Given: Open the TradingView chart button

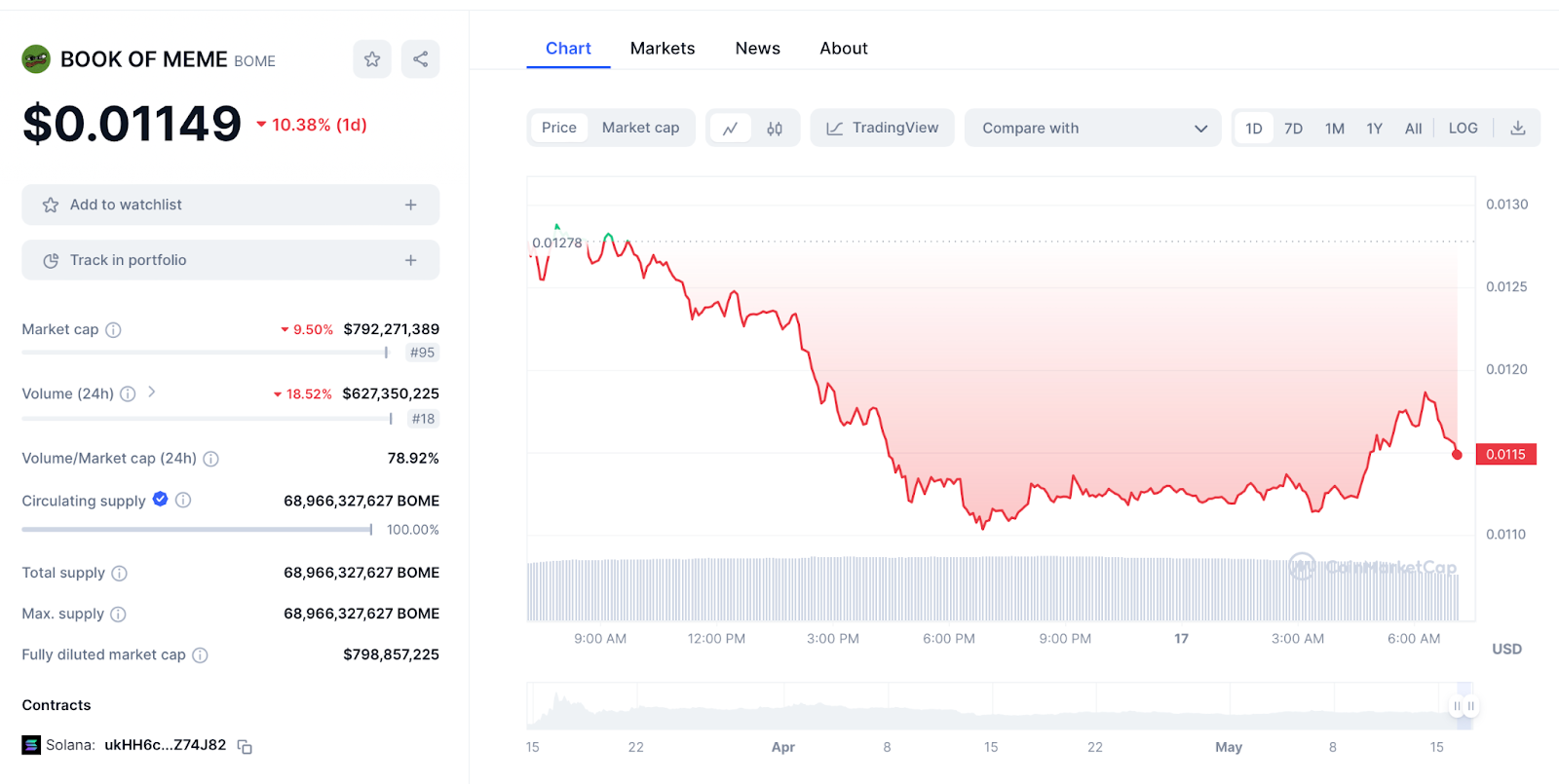Looking at the screenshot, I should 882,128.
